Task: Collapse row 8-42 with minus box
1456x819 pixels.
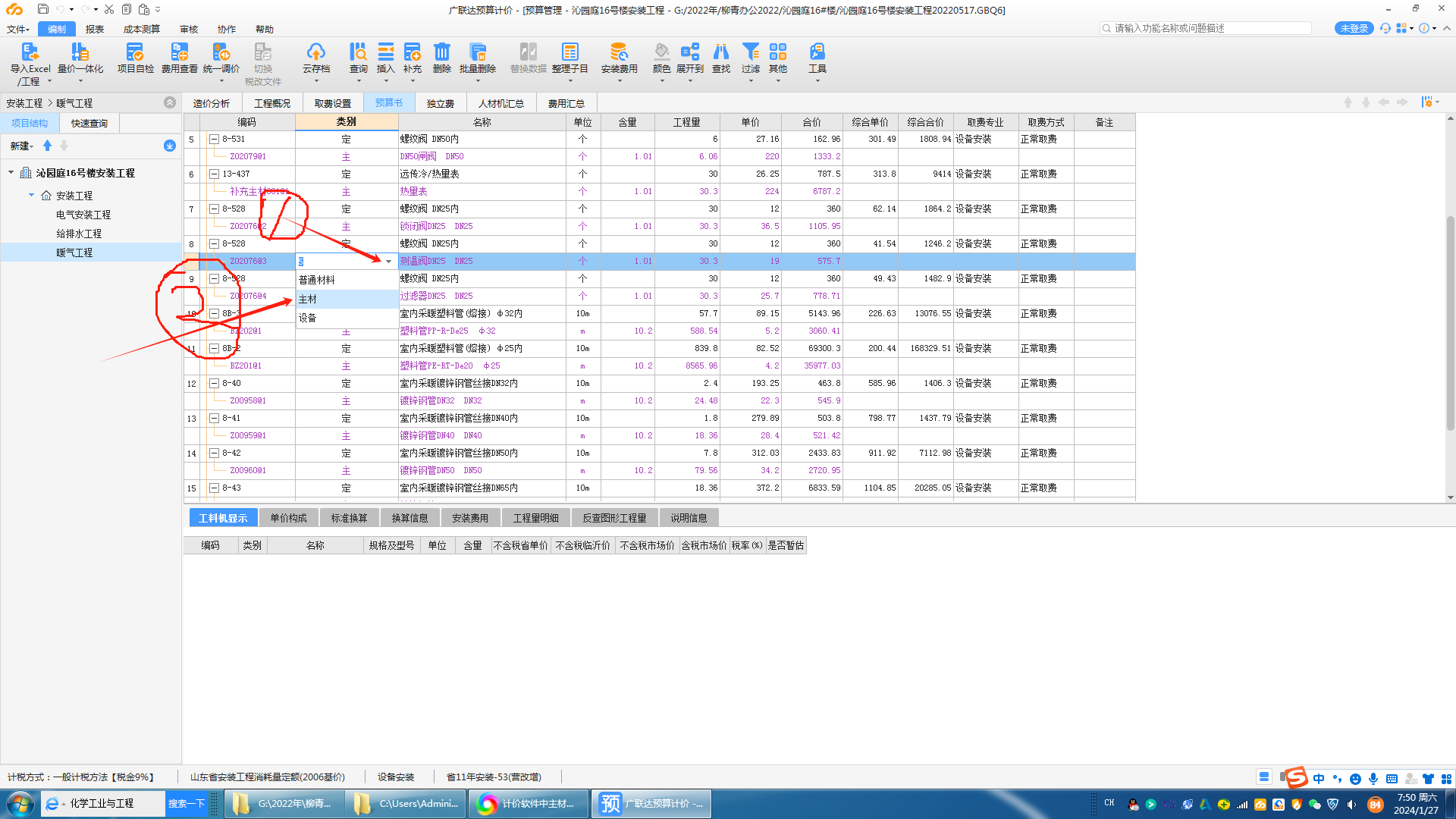Action: [214, 453]
